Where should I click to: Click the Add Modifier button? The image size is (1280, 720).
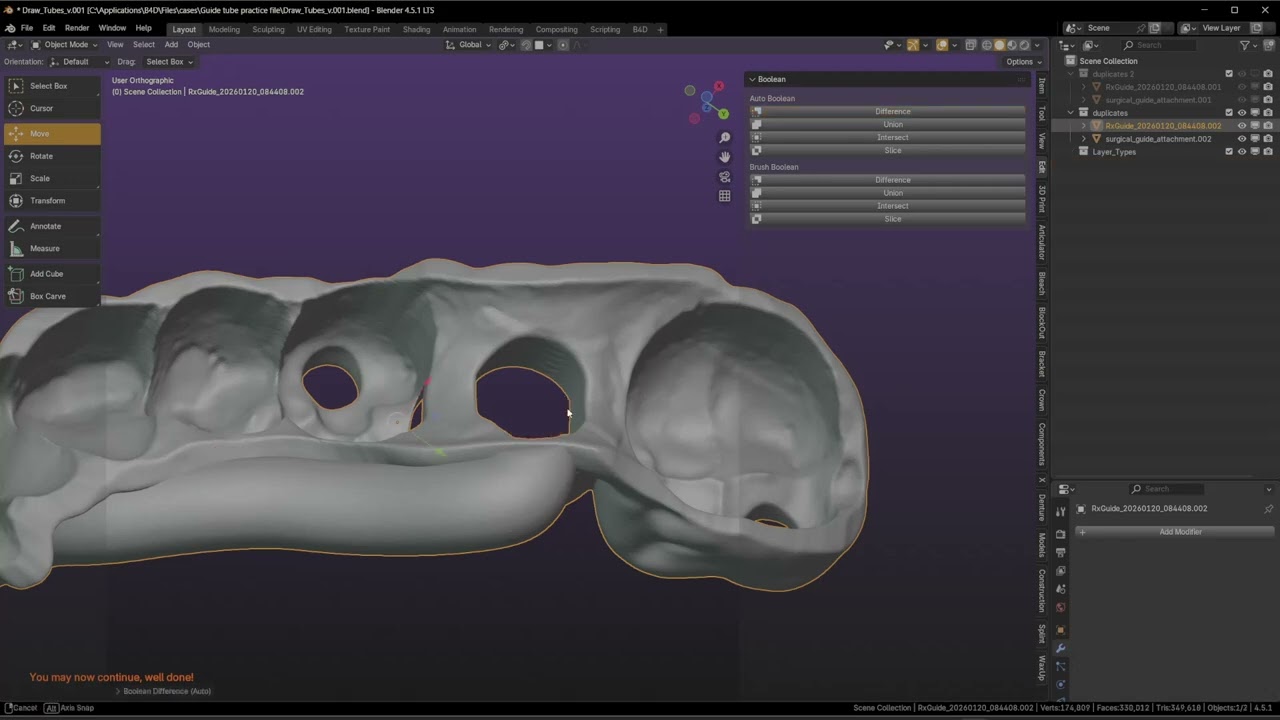pyautogui.click(x=1174, y=532)
